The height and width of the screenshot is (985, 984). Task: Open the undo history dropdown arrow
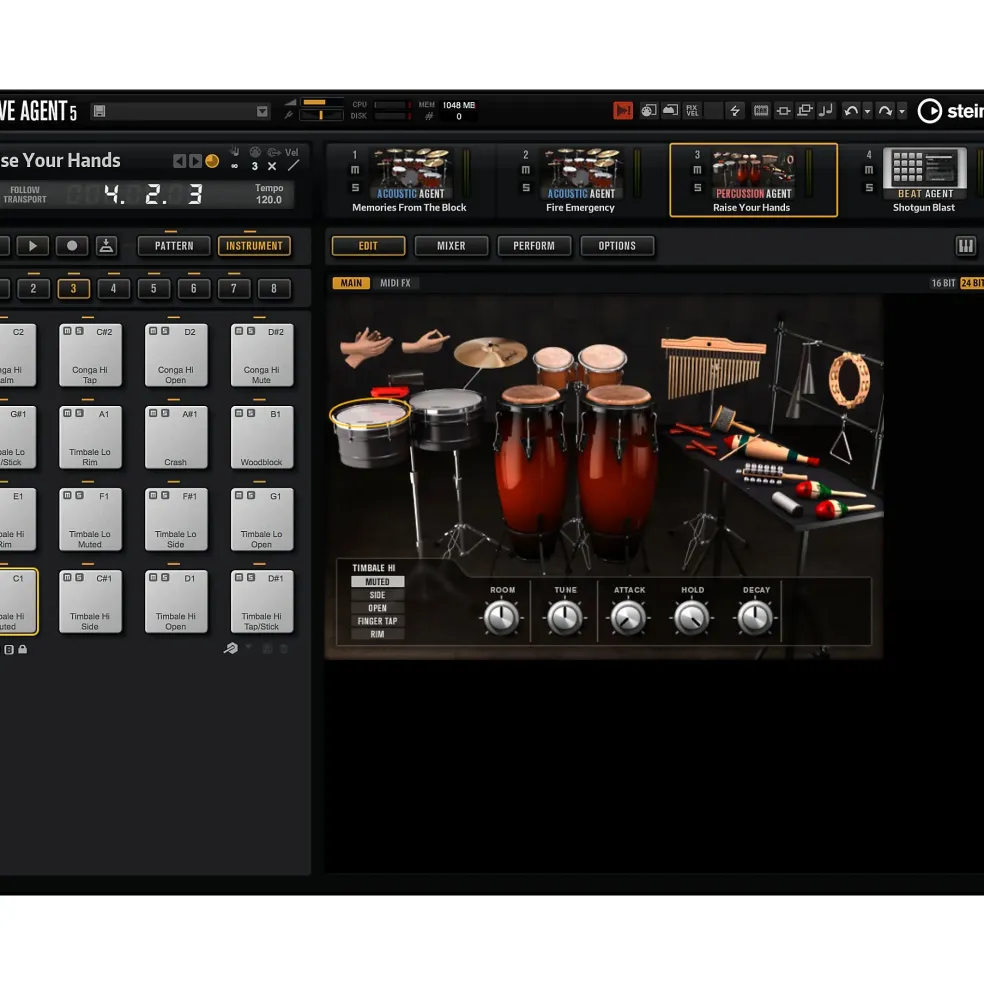click(x=867, y=112)
